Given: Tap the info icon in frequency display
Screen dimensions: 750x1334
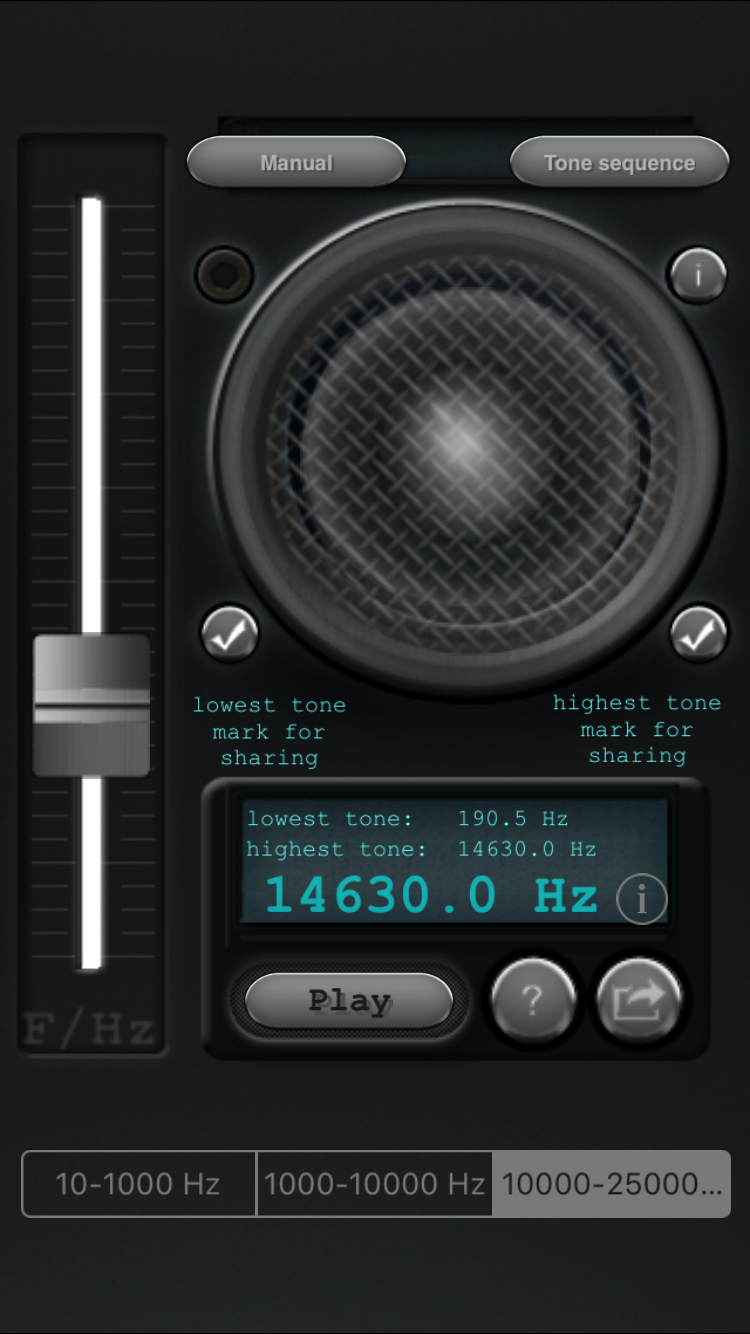Looking at the screenshot, I should coord(641,900).
